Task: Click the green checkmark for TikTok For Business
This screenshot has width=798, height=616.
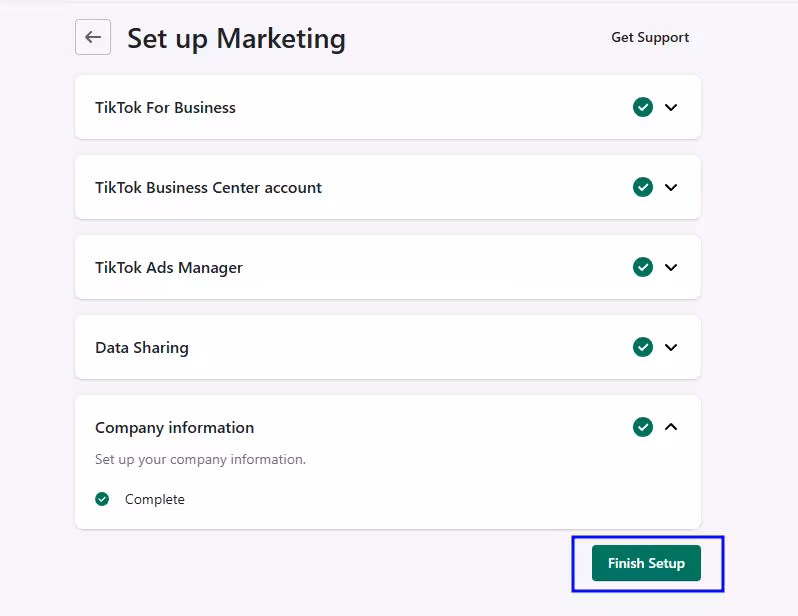Action: (643, 107)
